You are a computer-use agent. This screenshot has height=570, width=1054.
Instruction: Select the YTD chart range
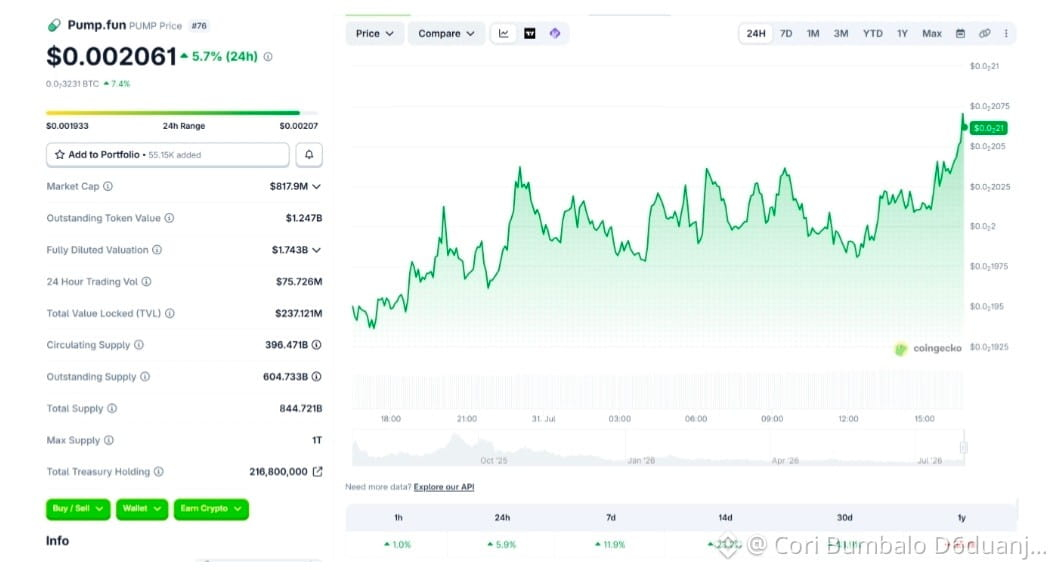point(873,34)
